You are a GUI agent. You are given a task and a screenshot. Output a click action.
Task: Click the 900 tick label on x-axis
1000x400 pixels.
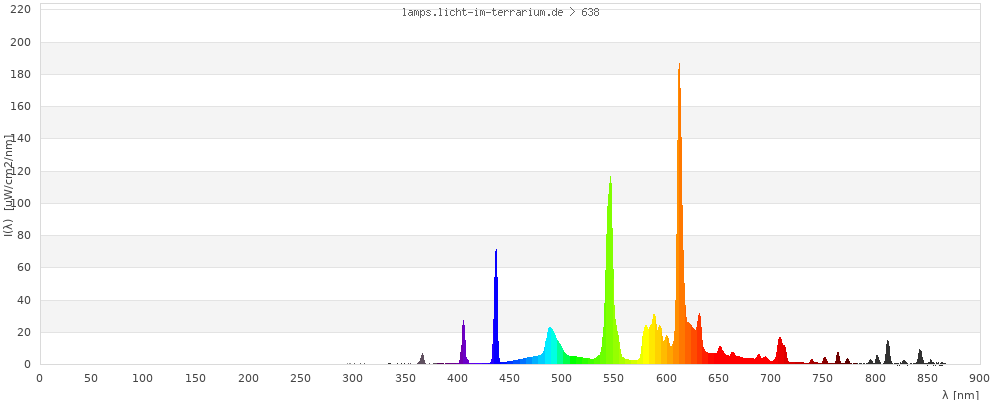tap(980, 377)
